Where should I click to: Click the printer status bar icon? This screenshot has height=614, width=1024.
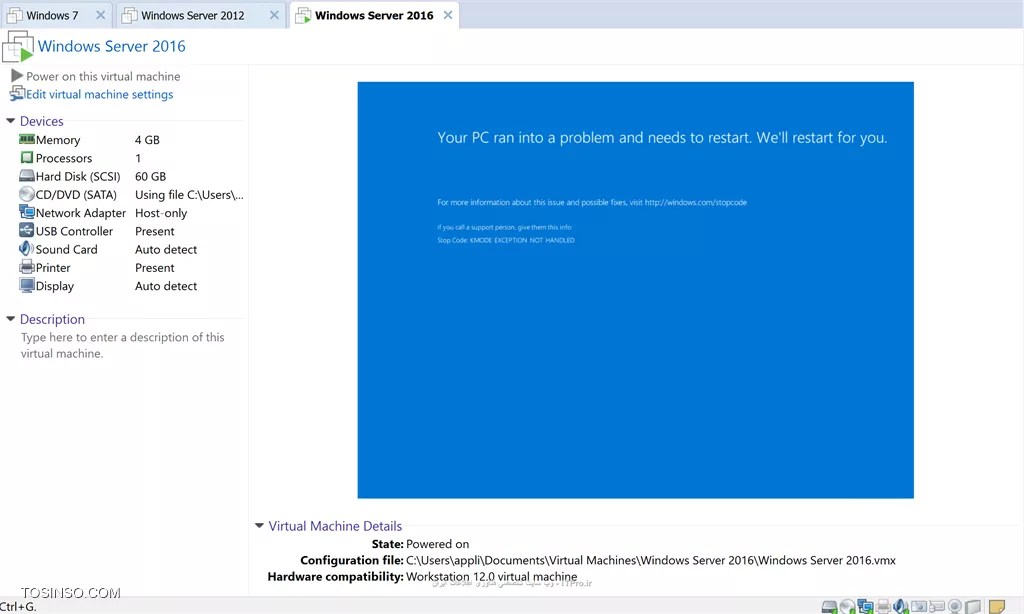883,607
